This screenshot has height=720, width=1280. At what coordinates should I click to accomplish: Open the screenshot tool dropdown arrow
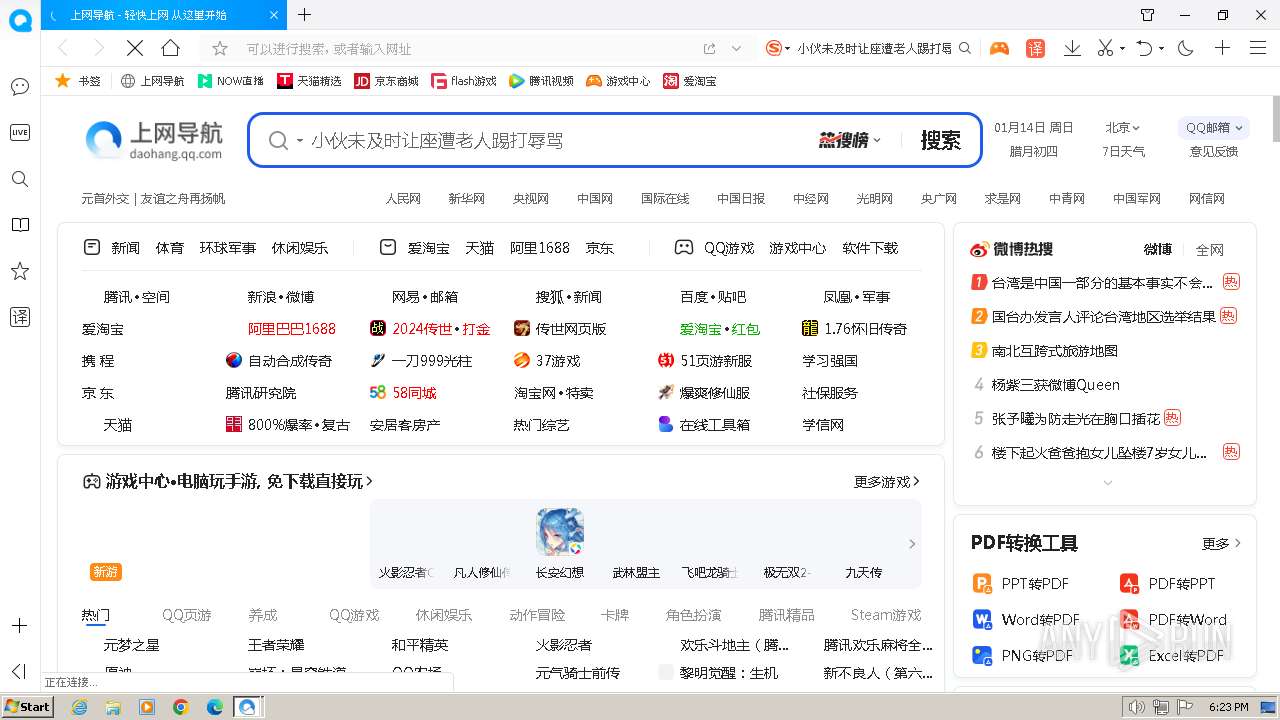[1122, 48]
